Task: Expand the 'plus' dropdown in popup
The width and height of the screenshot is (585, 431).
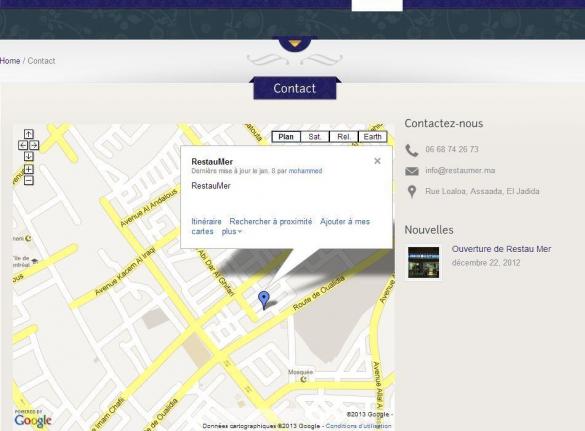Action: point(232,231)
